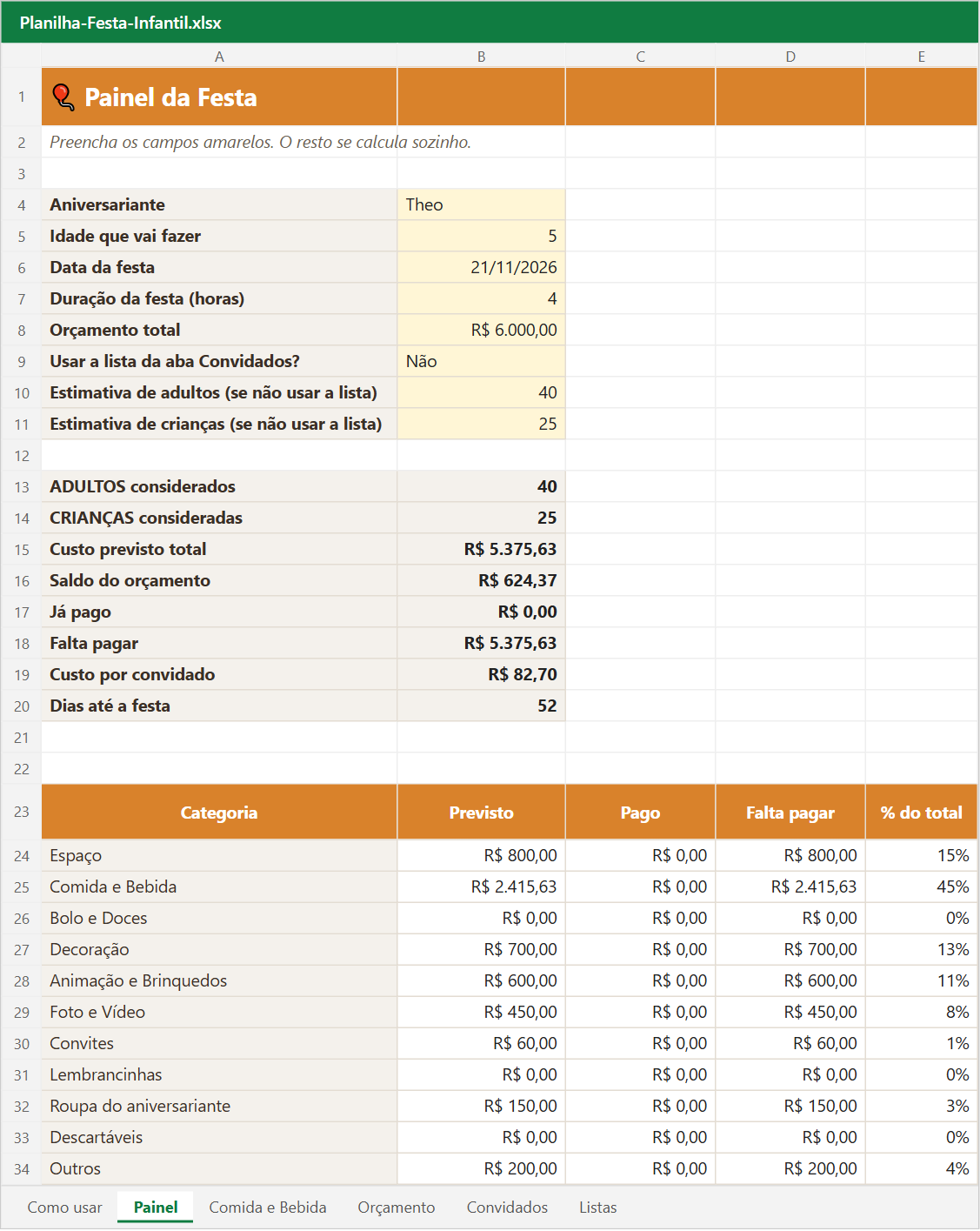
Task: Select the Estimativa de adultos value cell
Action: (481, 392)
